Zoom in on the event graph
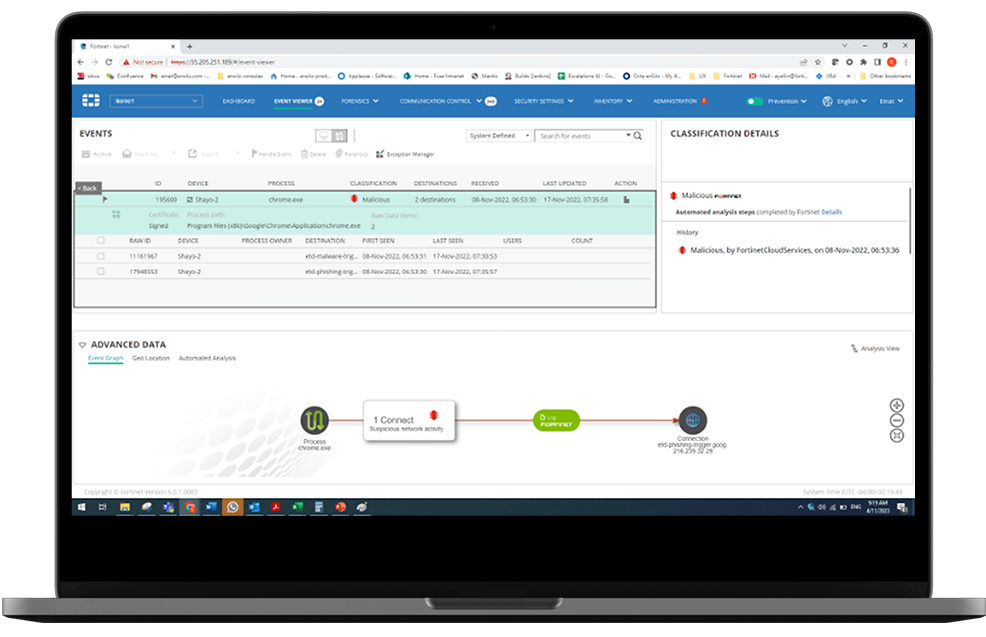 tap(897, 405)
